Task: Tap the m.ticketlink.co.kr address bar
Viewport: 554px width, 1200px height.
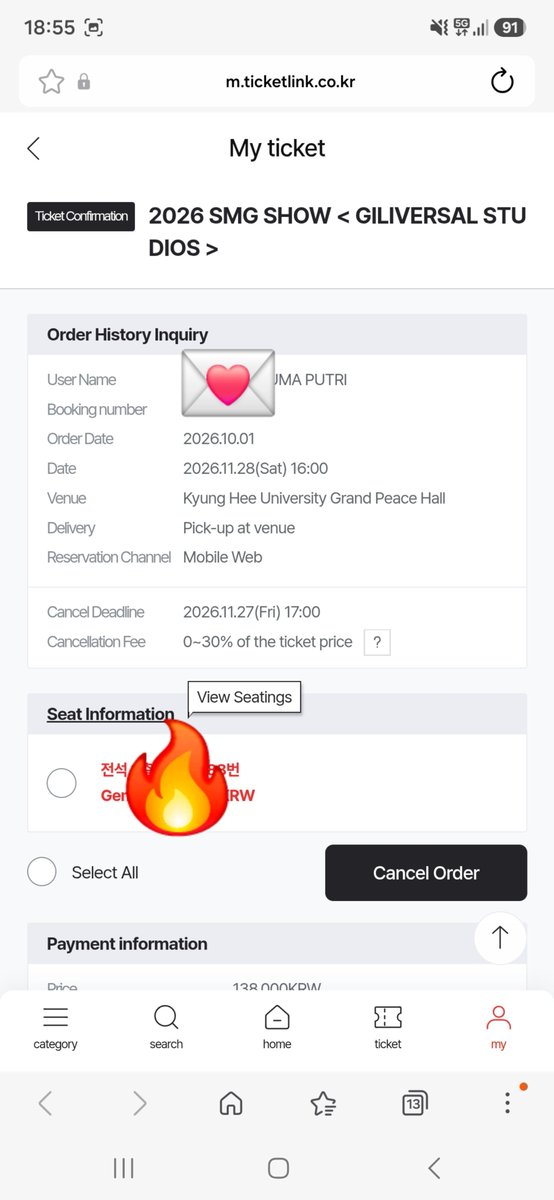Action: [x=290, y=81]
